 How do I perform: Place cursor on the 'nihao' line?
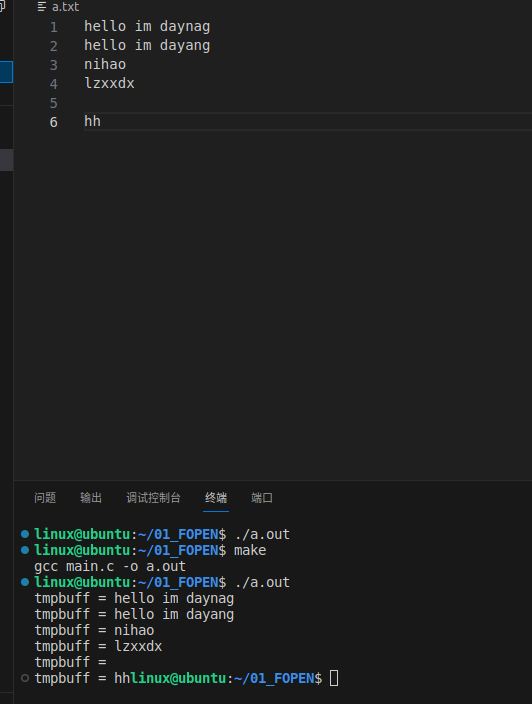(105, 64)
